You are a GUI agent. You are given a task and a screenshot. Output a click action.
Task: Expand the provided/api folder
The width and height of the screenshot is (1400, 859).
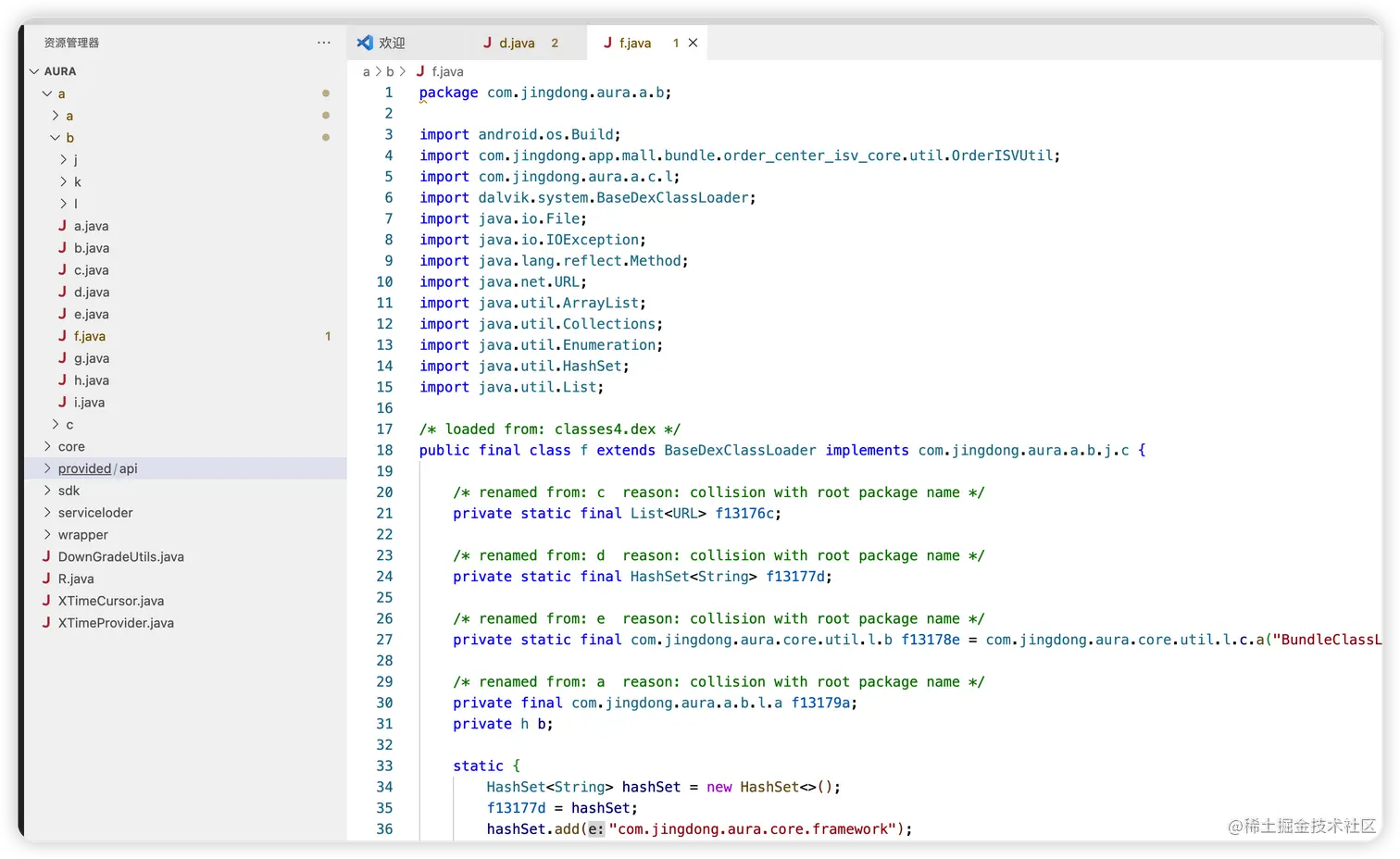click(47, 468)
